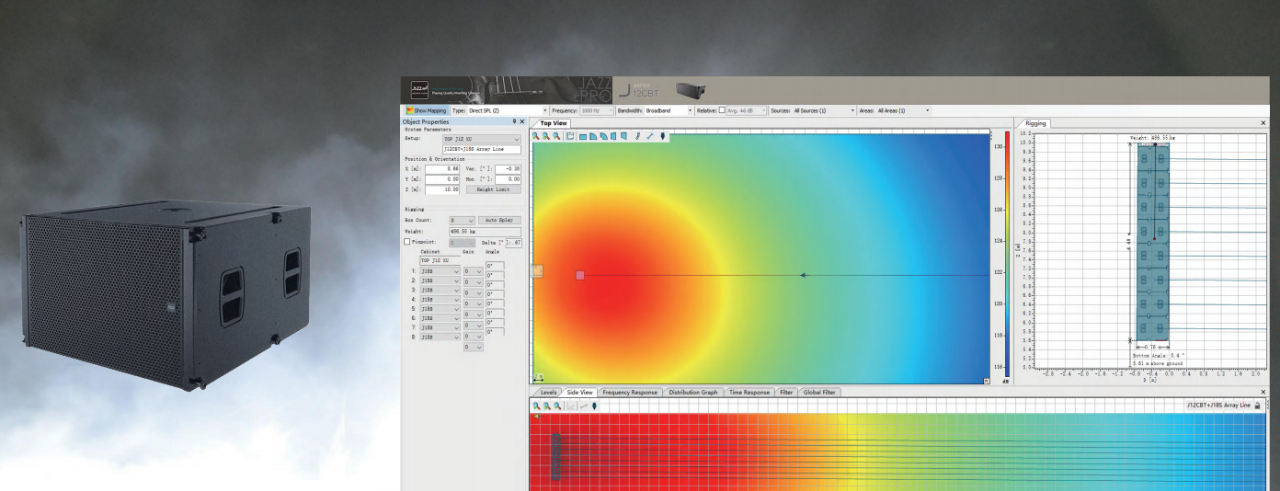
Task: Pin the Object Properties panel
Action: 514,122
